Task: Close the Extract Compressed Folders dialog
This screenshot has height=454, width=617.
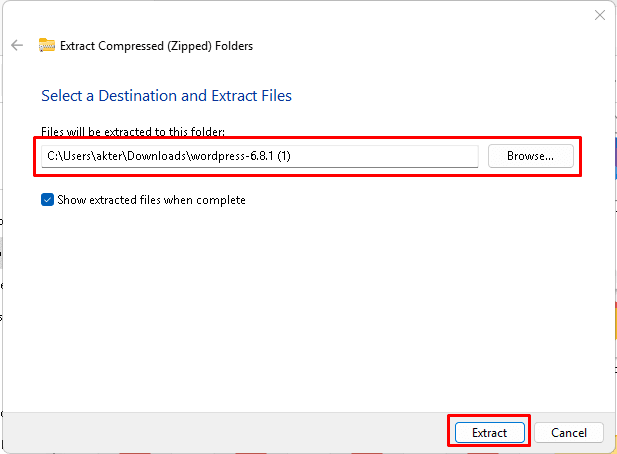Action: [x=600, y=15]
